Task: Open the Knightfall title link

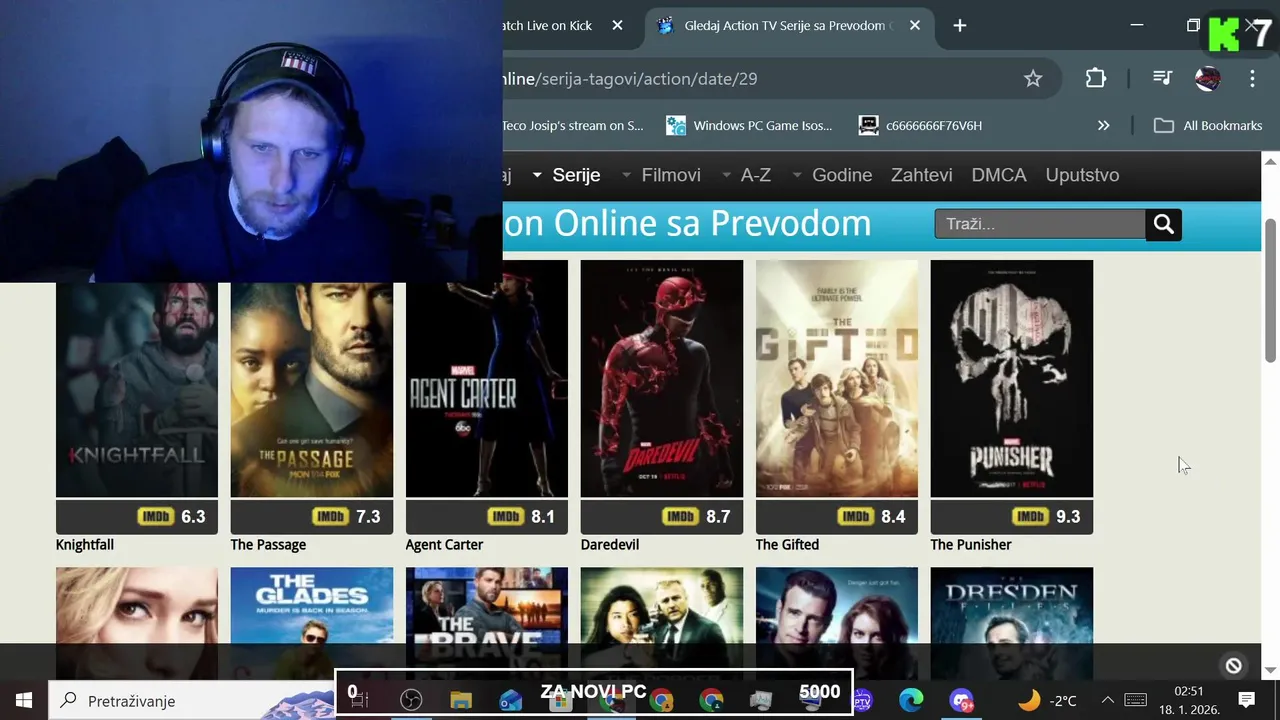Action: (x=85, y=544)
